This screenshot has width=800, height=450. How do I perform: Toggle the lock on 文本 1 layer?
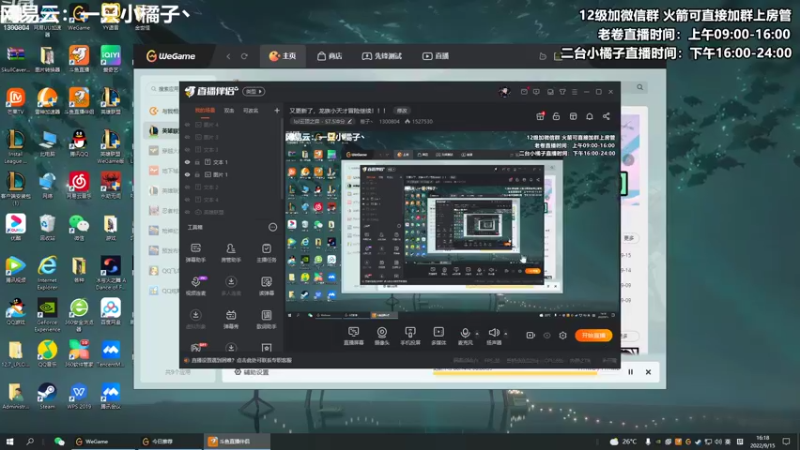(197, 162)
